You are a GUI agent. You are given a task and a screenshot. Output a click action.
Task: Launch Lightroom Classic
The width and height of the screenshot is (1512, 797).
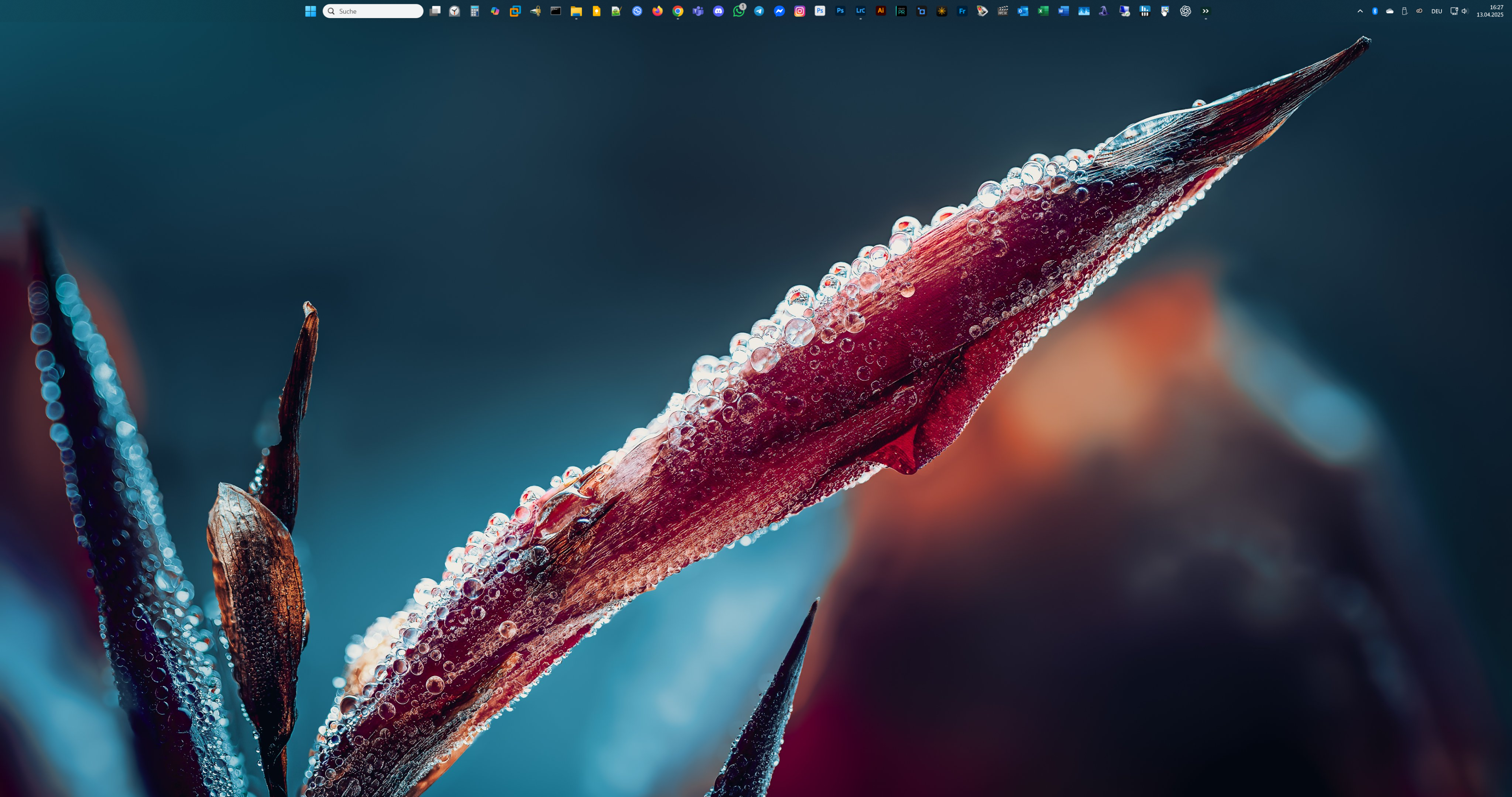[860, 11]
